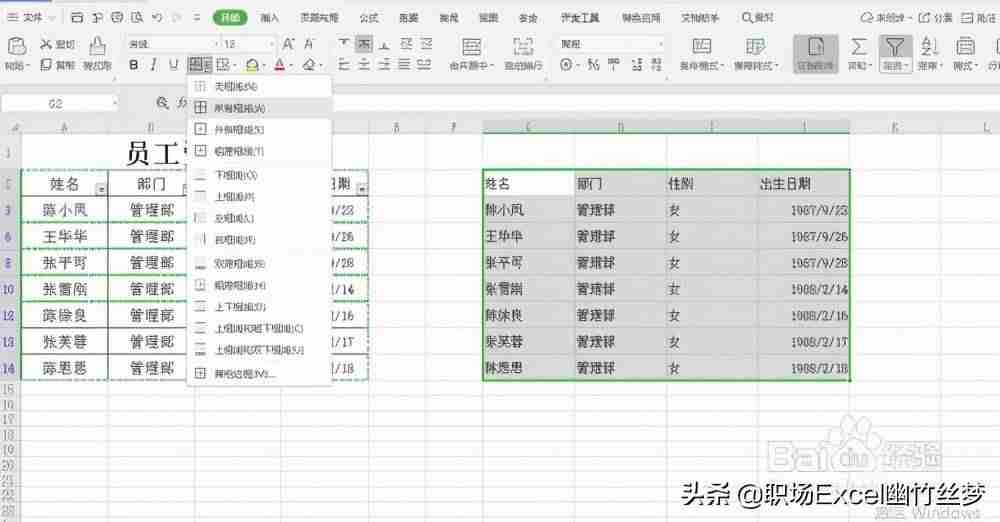
Task: Click 出生日期 header in right table
Action: (x=804, y=184)
